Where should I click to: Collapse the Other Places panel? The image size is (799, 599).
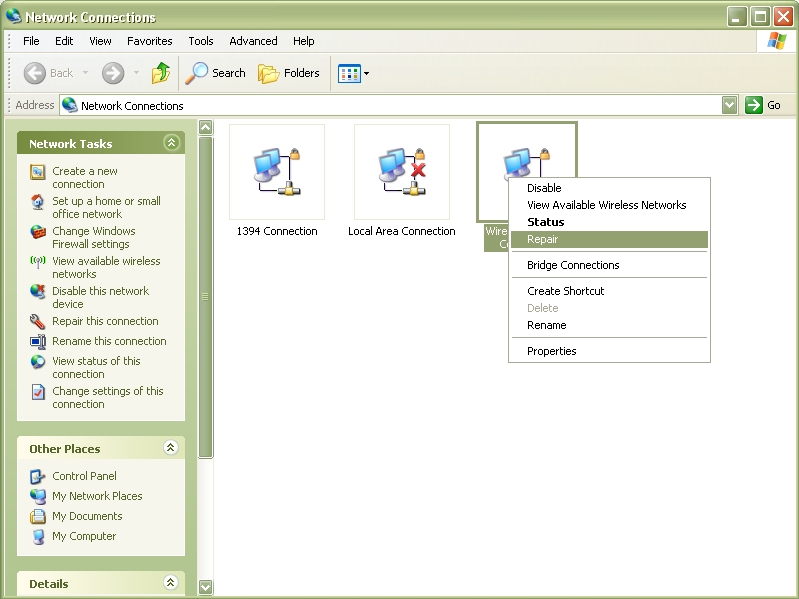click(x=171, y=448)
